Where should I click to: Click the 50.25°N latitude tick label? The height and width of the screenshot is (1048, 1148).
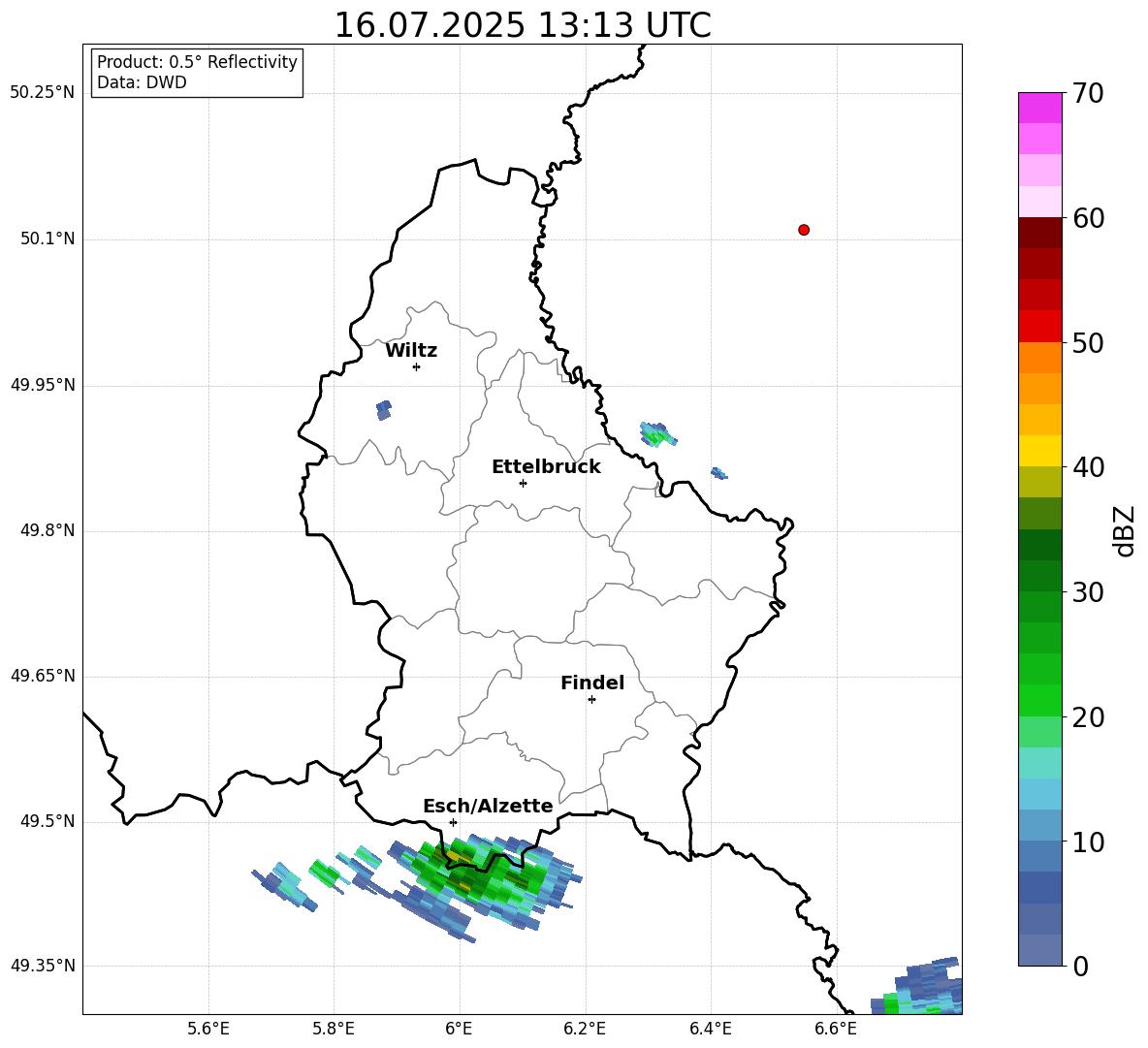(43, 93)
